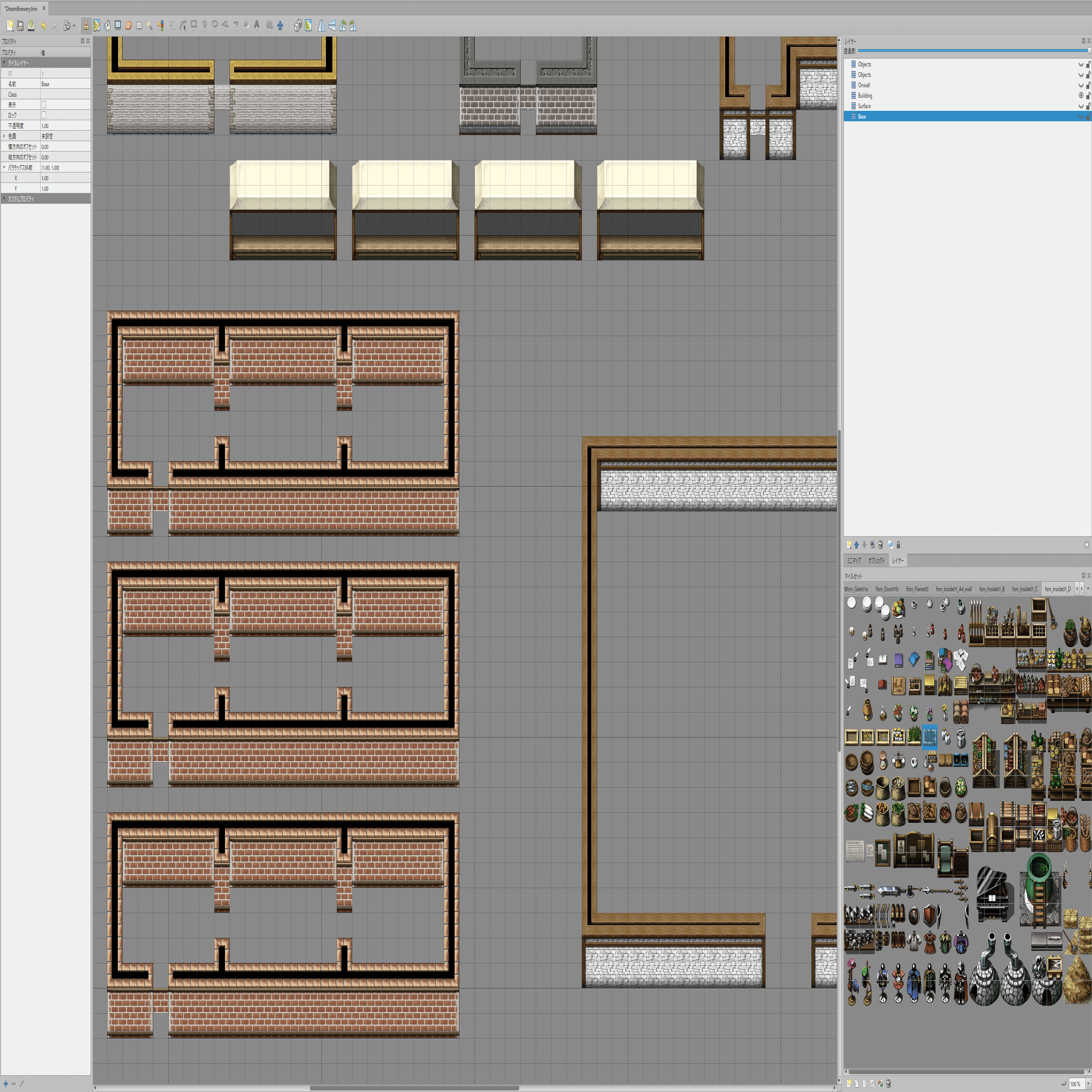Select the Stamp Brush tool
Screen dimensions: 1092x1092
click(86, 26)
